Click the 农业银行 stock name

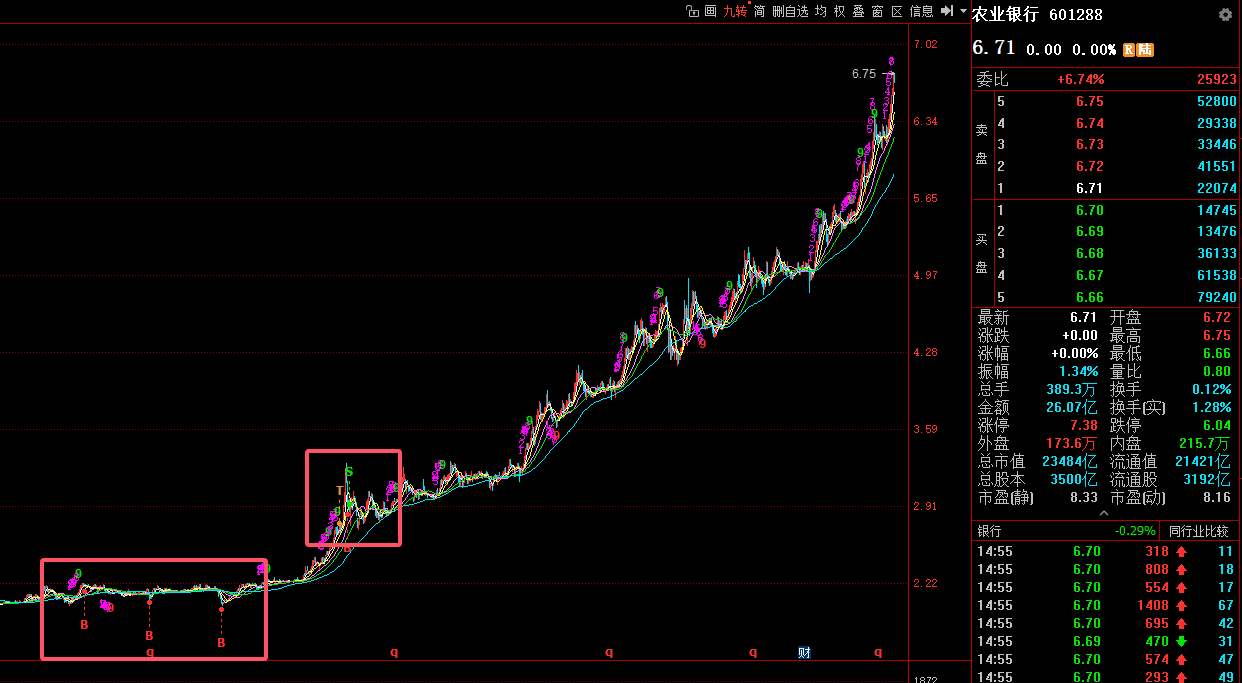coord(1005,15)
